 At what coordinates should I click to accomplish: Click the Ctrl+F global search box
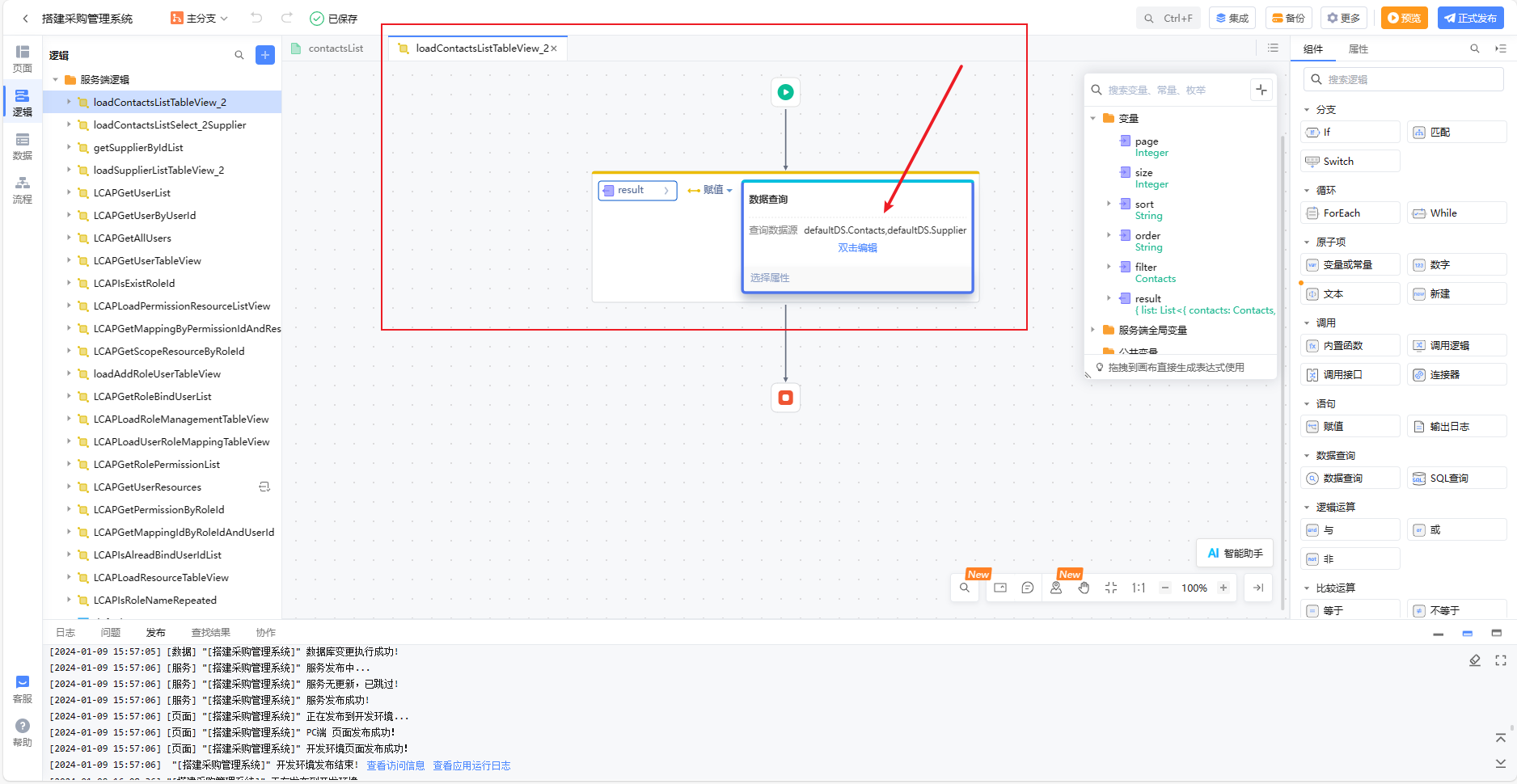[1168, 18]
